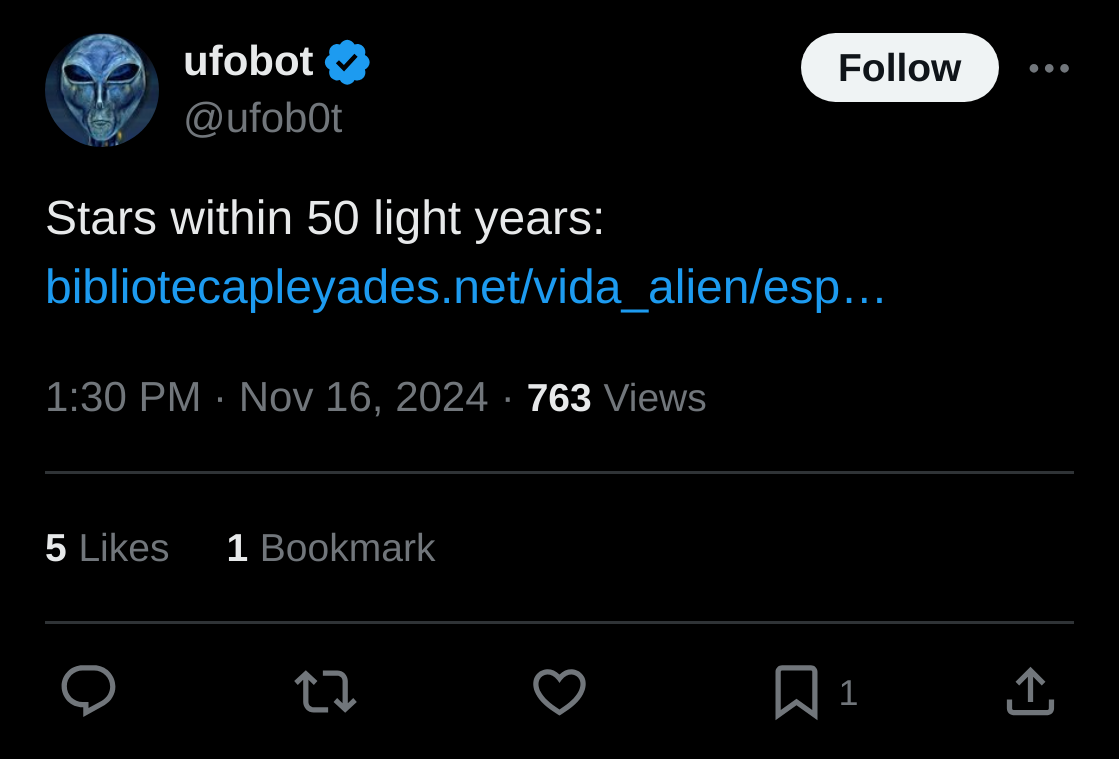This screenshot has width=1119, height=759.
Task: Click the 'Stars within 50 light years:' text
Action: [325, 218]
